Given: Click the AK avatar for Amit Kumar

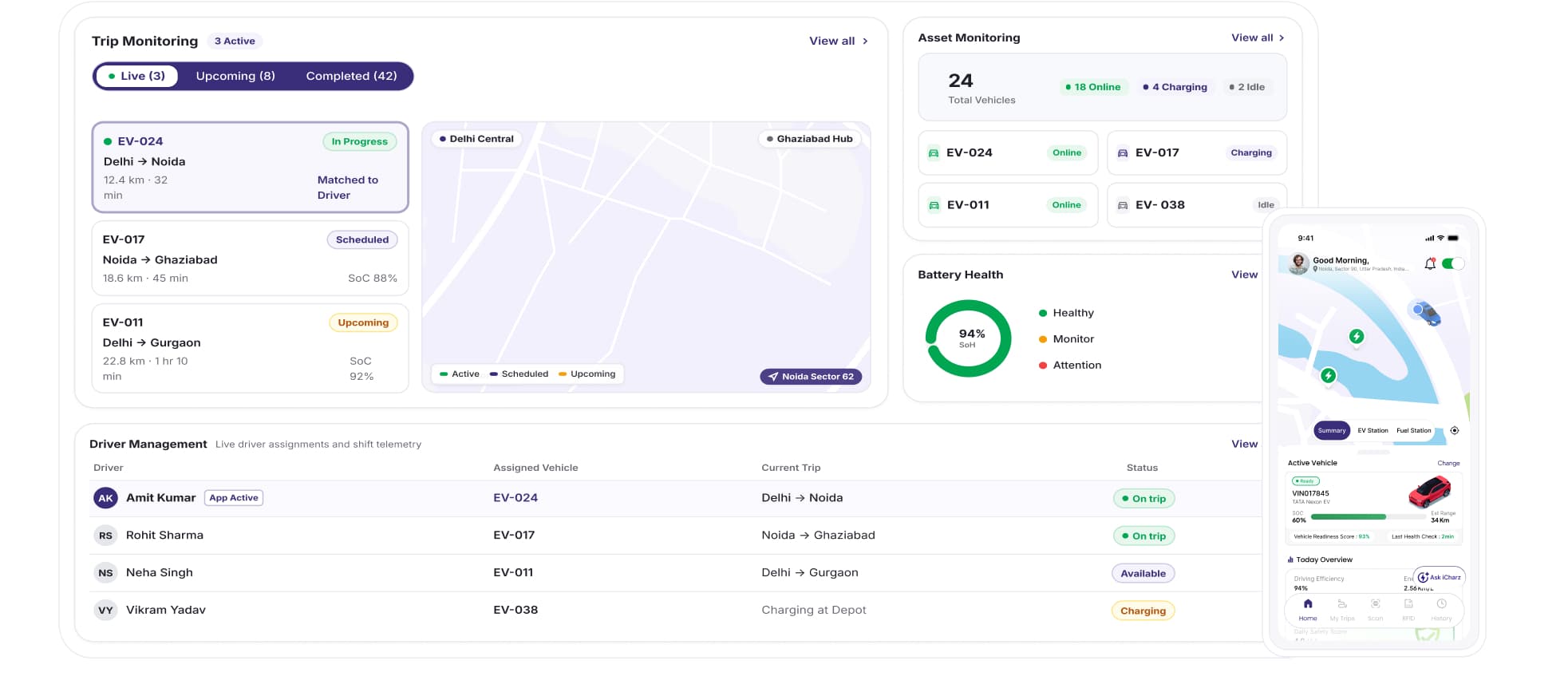Looking at the screenshot, I should [x=105, y=498].
